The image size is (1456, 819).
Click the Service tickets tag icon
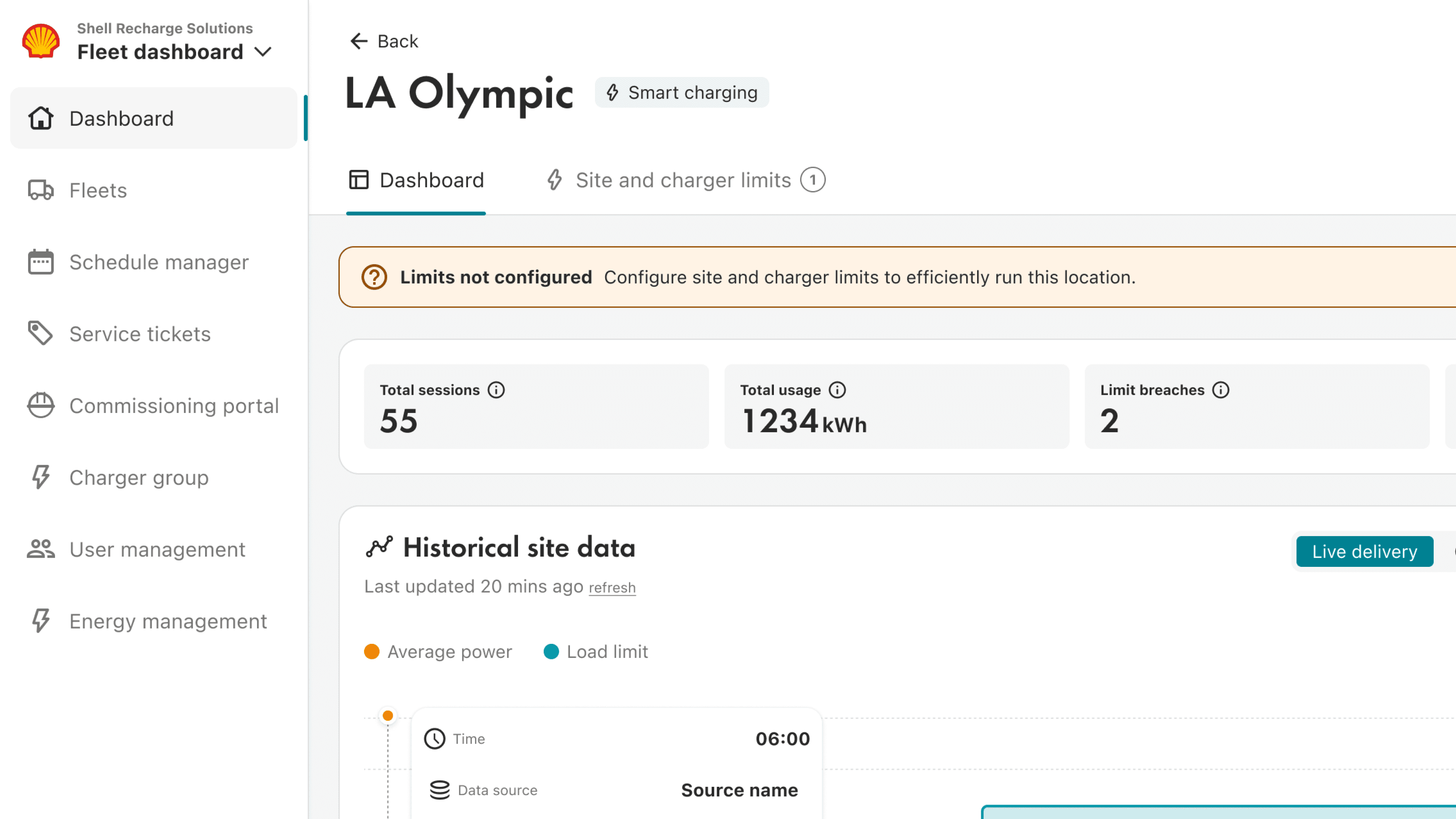pyautogui.click(x=41, y=334)
